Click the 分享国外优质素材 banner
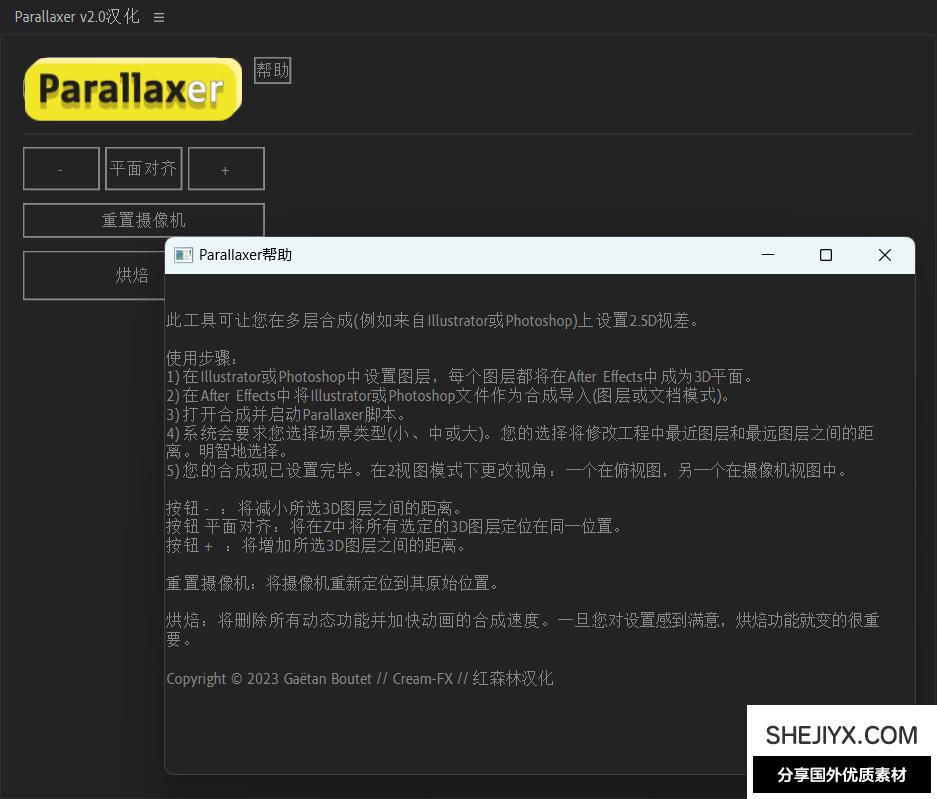Viewport: 937px width, 799px height. coord(841,775)
